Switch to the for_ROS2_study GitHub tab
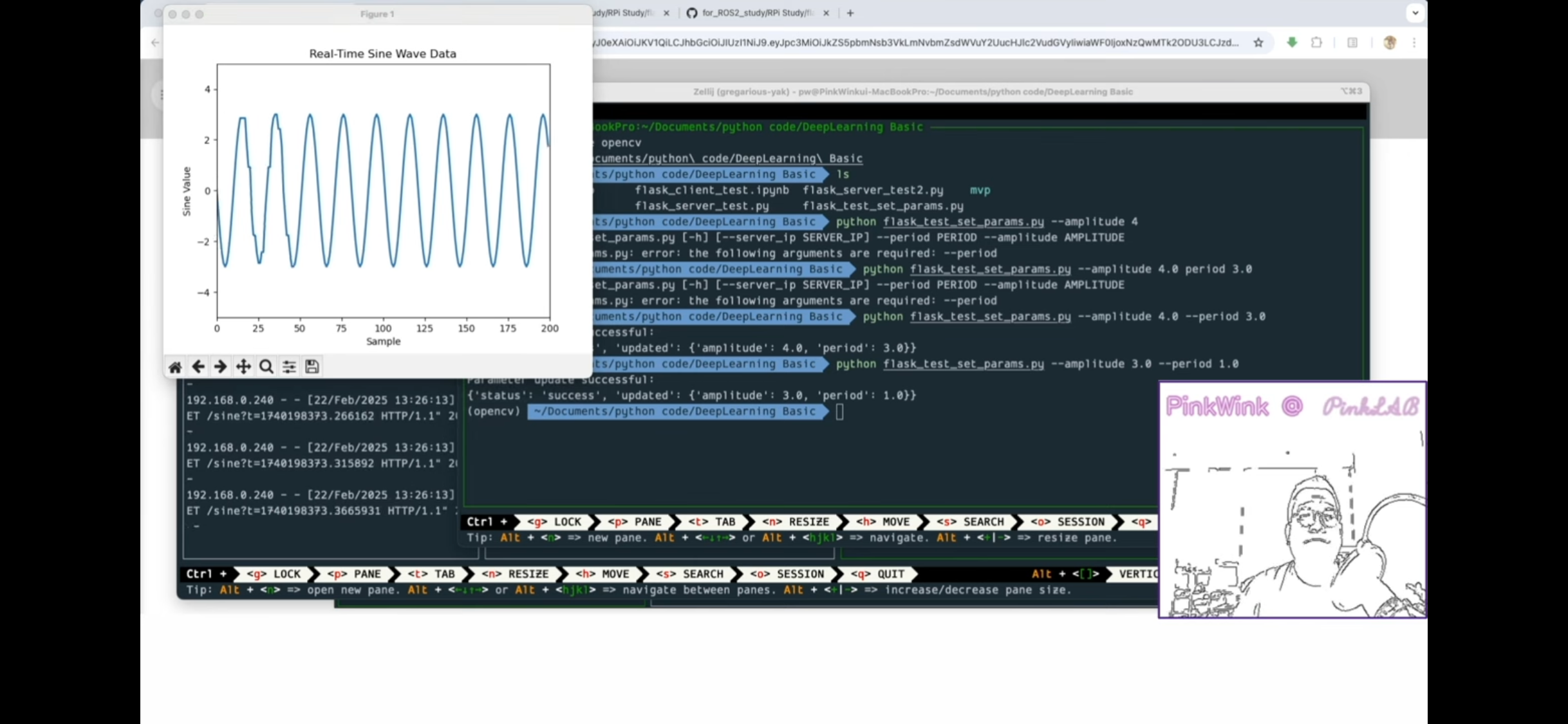 (757, 13)
